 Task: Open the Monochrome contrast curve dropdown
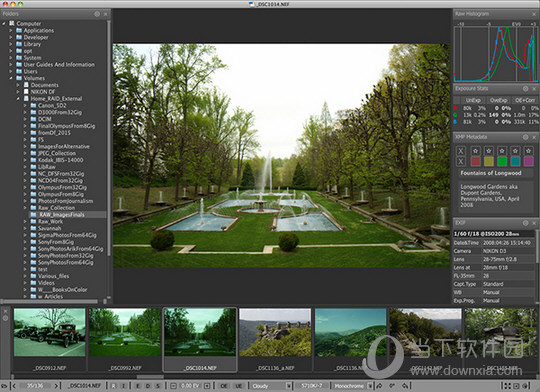(x=353, y=386)
